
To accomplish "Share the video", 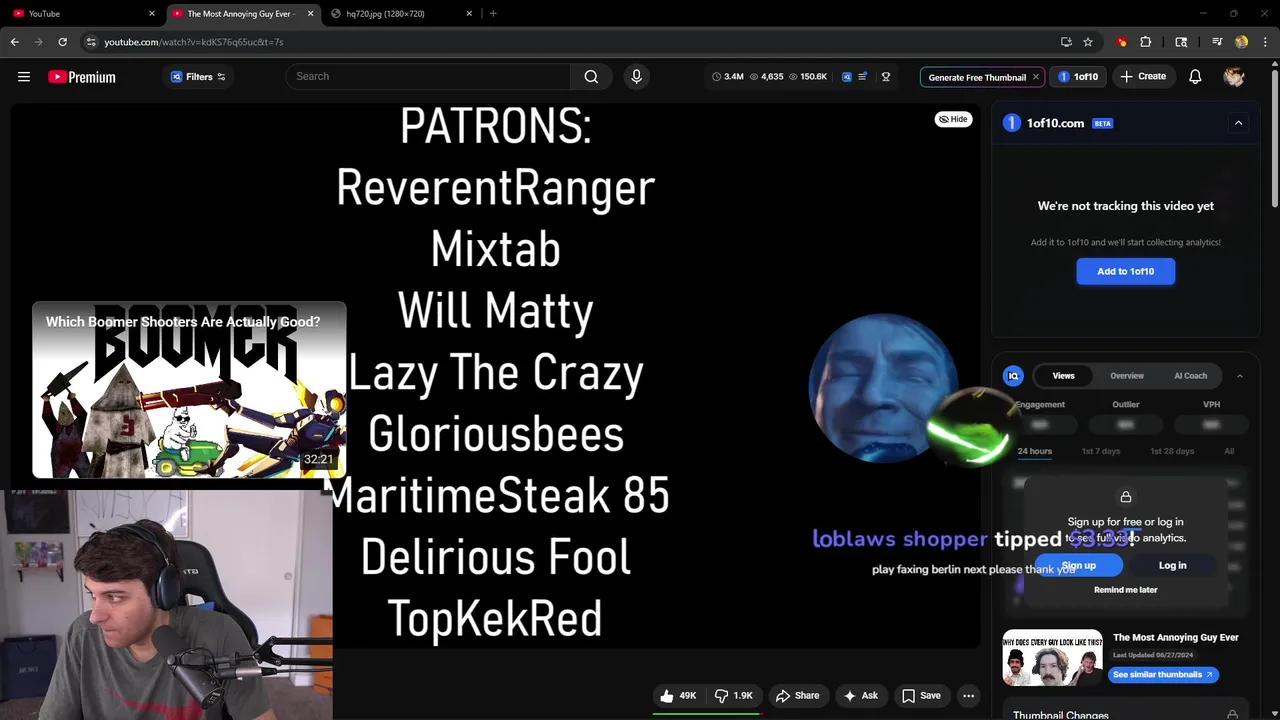I will pos(797,696).
